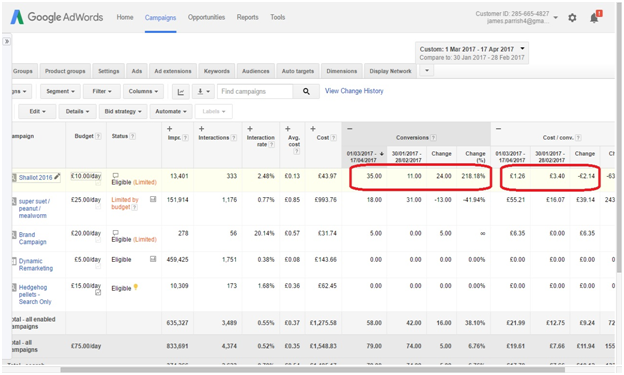Switch to the Auto targets tab

[298, 71]
